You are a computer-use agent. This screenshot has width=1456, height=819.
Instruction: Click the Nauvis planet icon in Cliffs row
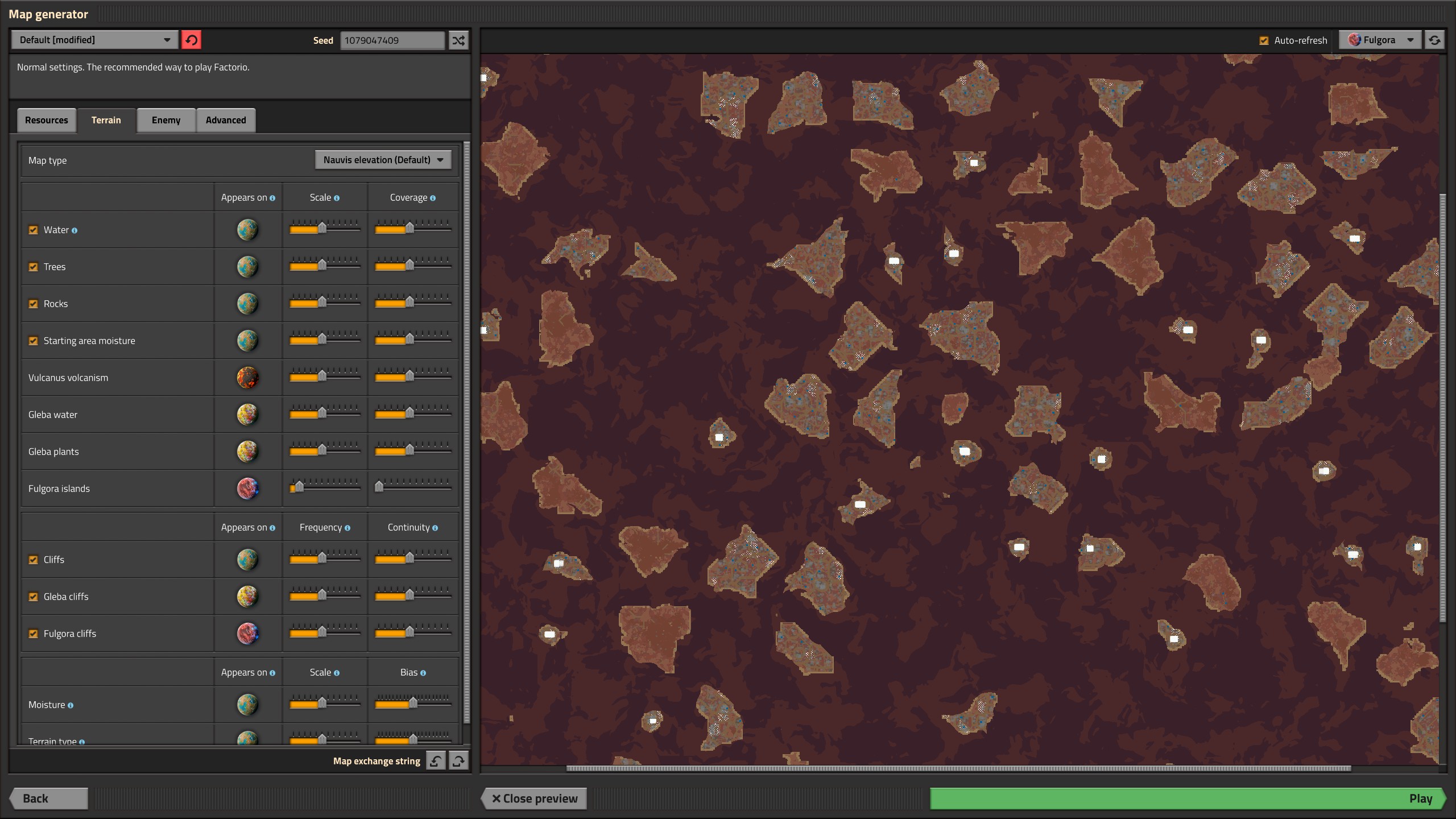[x=247, y=560]
